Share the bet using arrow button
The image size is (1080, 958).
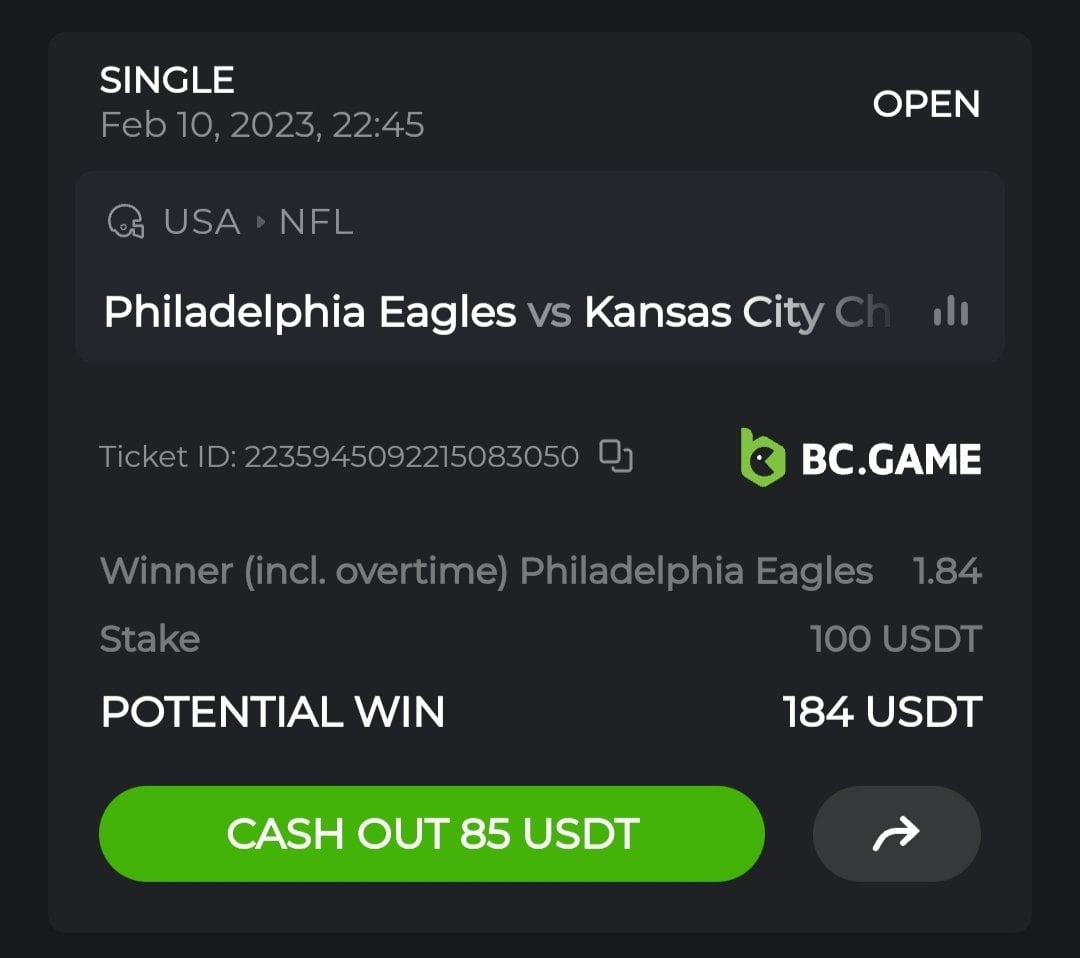(896, 833)
